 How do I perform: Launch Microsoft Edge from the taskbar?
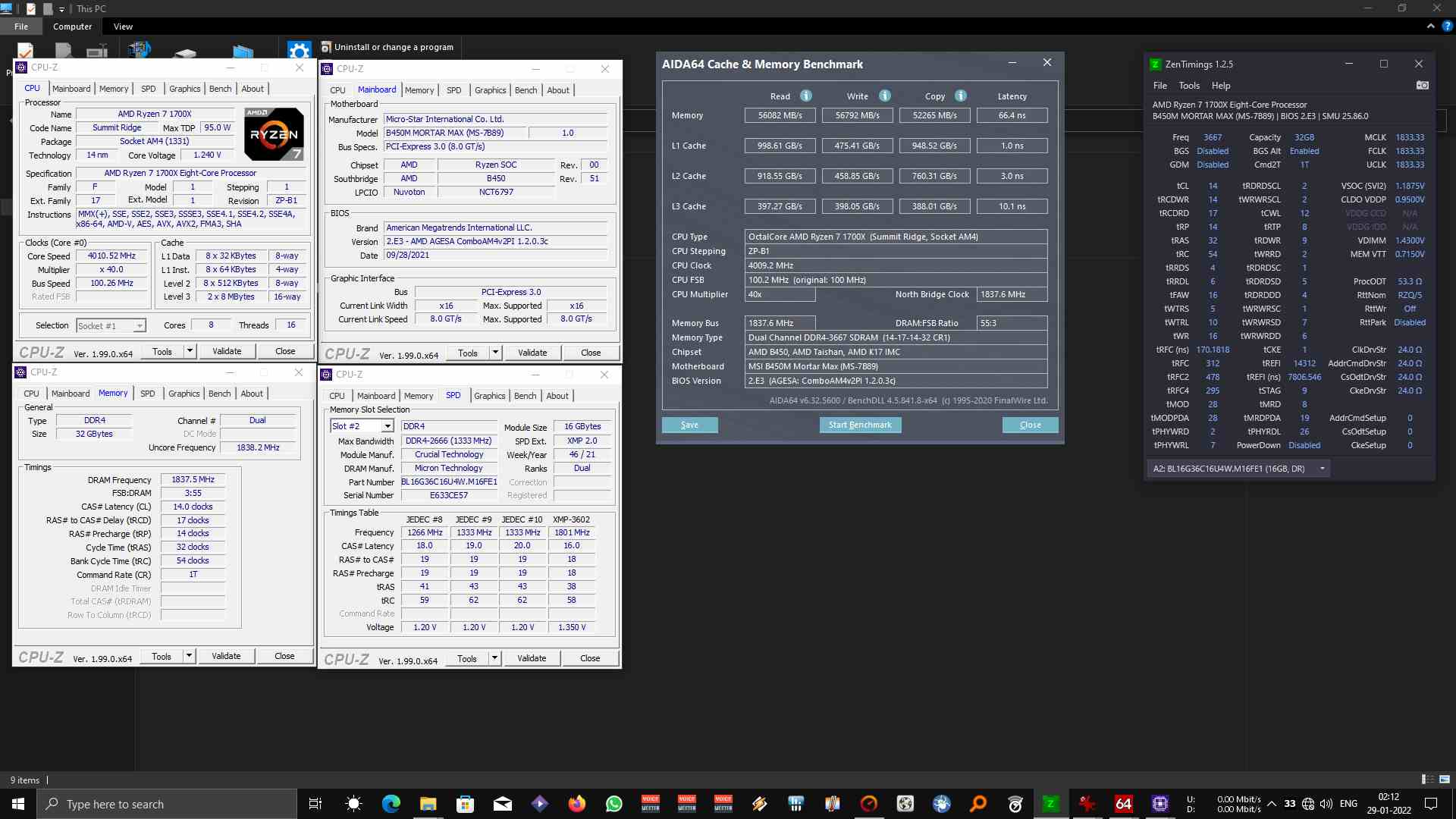click(391, 804)
